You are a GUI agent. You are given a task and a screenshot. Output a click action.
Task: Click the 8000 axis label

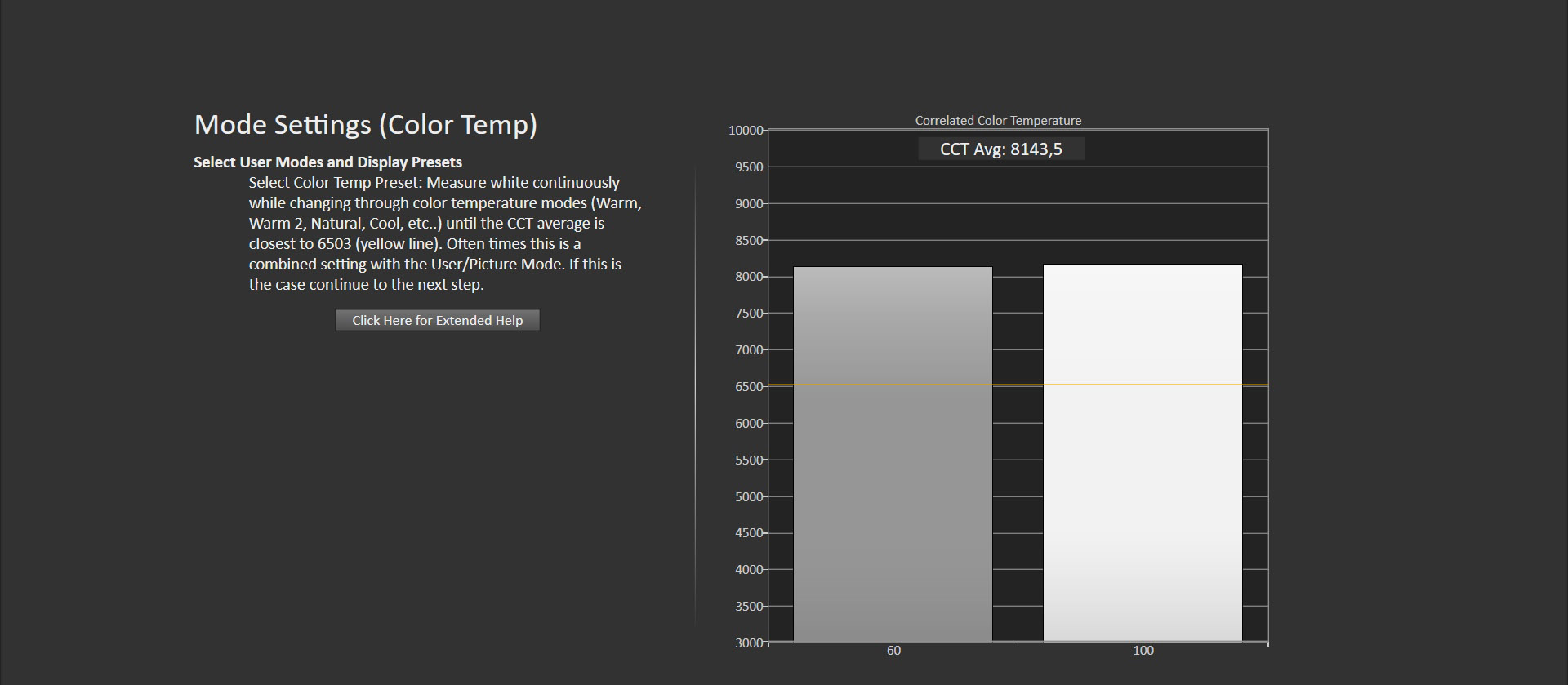tap(749, 277)
